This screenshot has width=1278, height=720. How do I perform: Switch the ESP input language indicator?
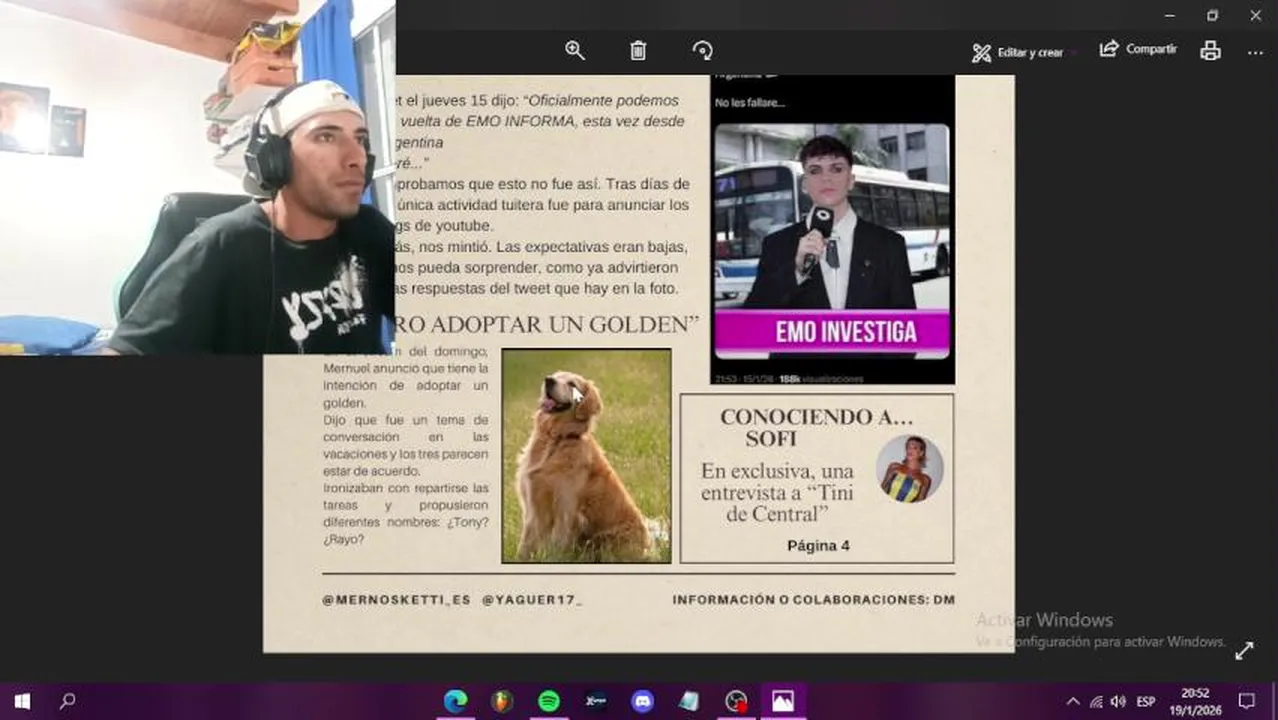(x=1146, y=701)
